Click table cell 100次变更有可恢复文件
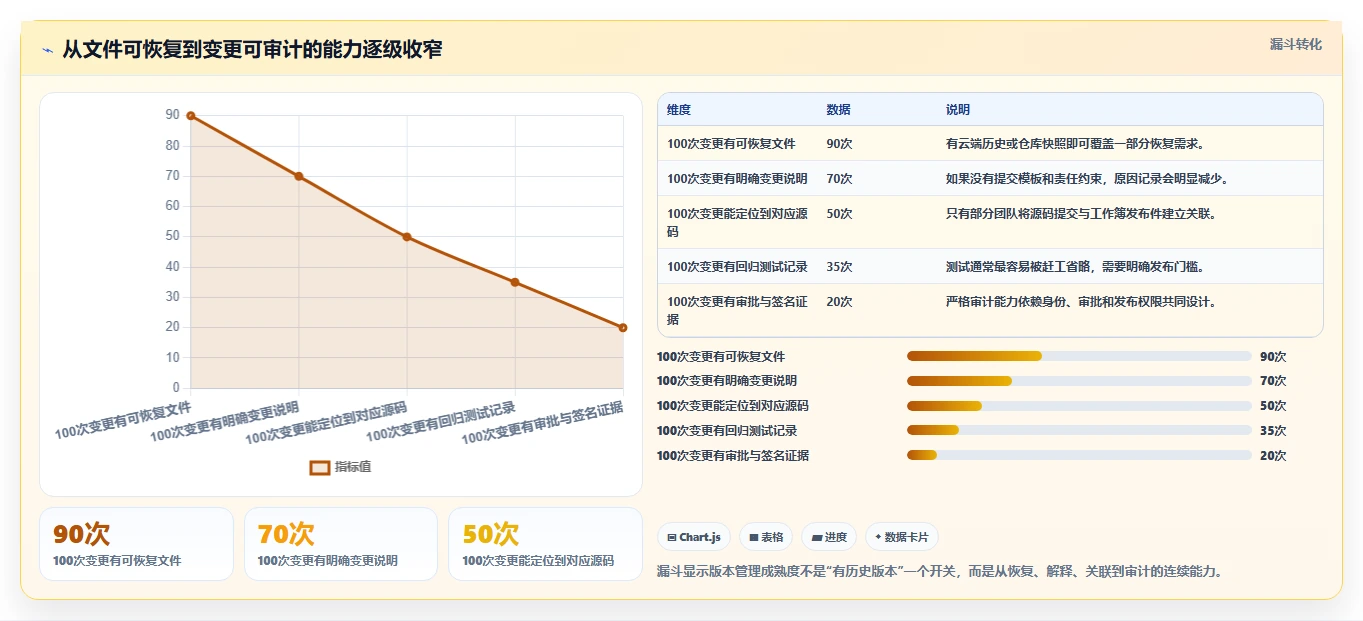1363x621 pixels. (731, 144)
